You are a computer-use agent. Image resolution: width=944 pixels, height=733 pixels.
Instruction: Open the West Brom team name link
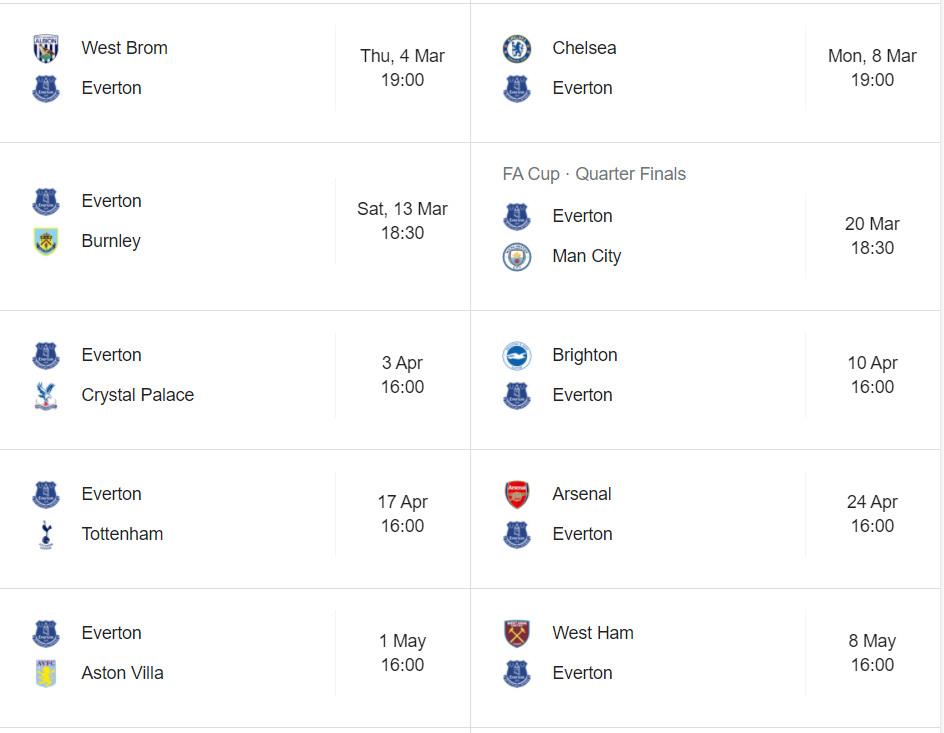[124, 48]
